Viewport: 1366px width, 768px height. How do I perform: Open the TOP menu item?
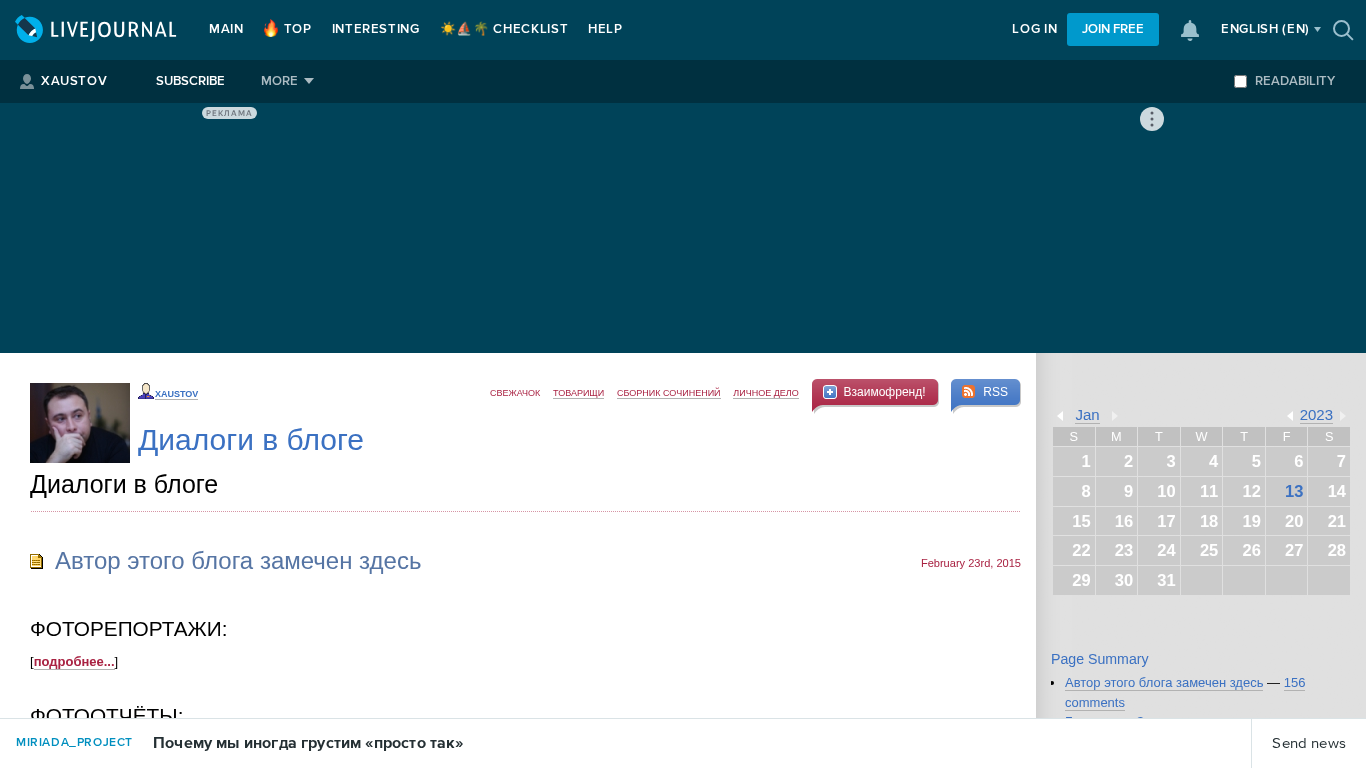[x=287, y=29]
